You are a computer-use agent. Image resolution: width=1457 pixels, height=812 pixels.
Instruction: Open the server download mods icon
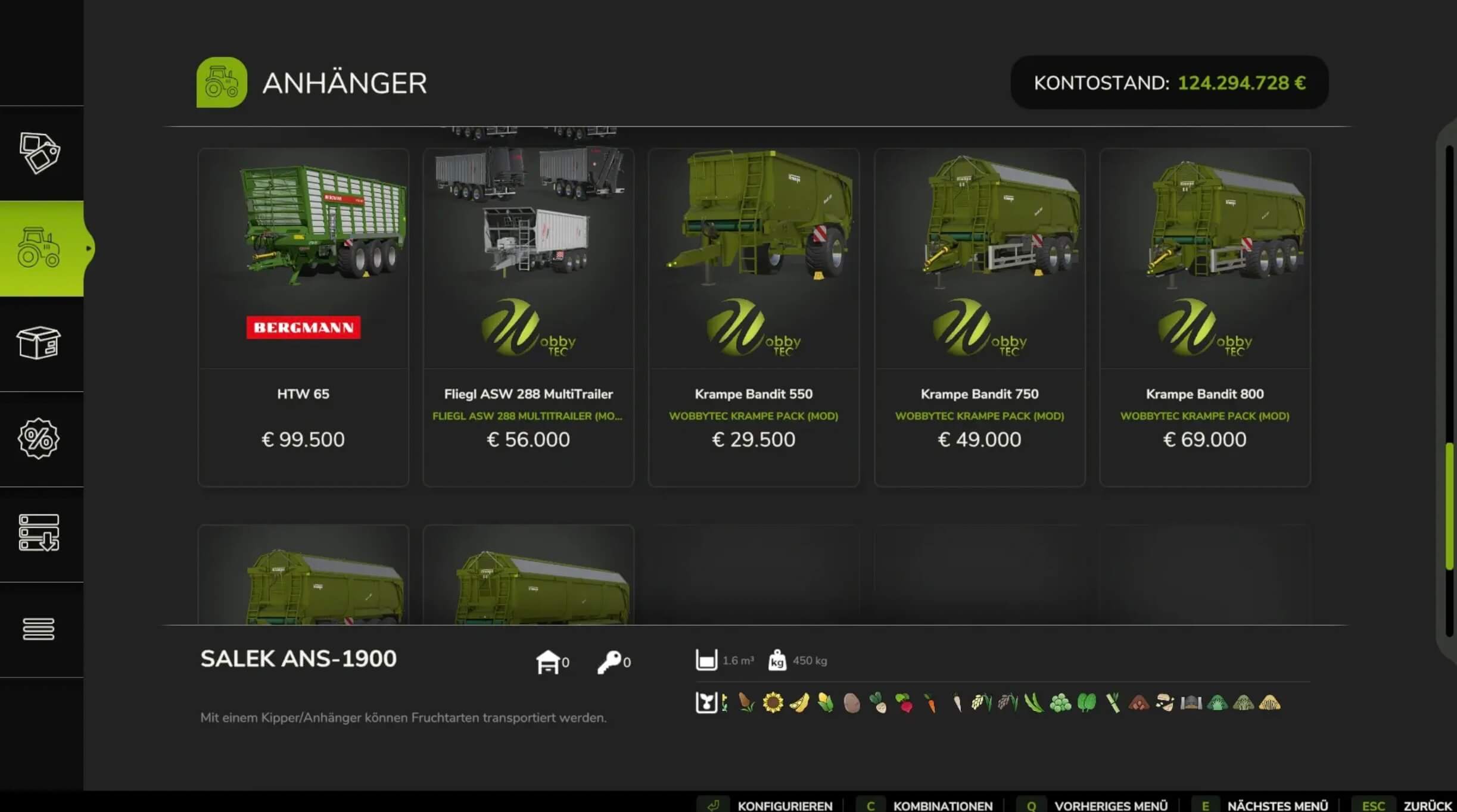(39, 533)
